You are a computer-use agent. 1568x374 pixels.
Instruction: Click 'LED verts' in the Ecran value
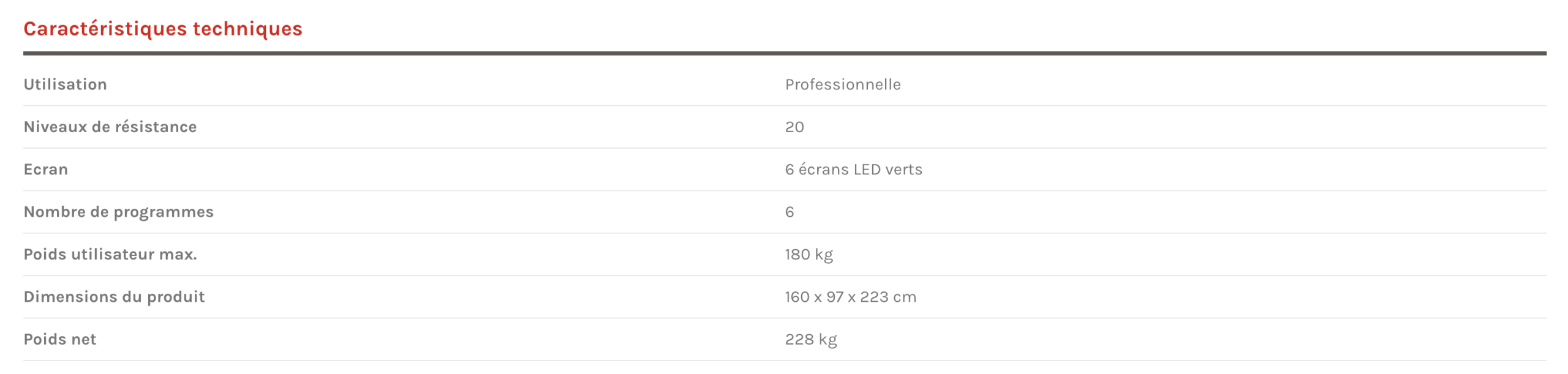[888, 170]
